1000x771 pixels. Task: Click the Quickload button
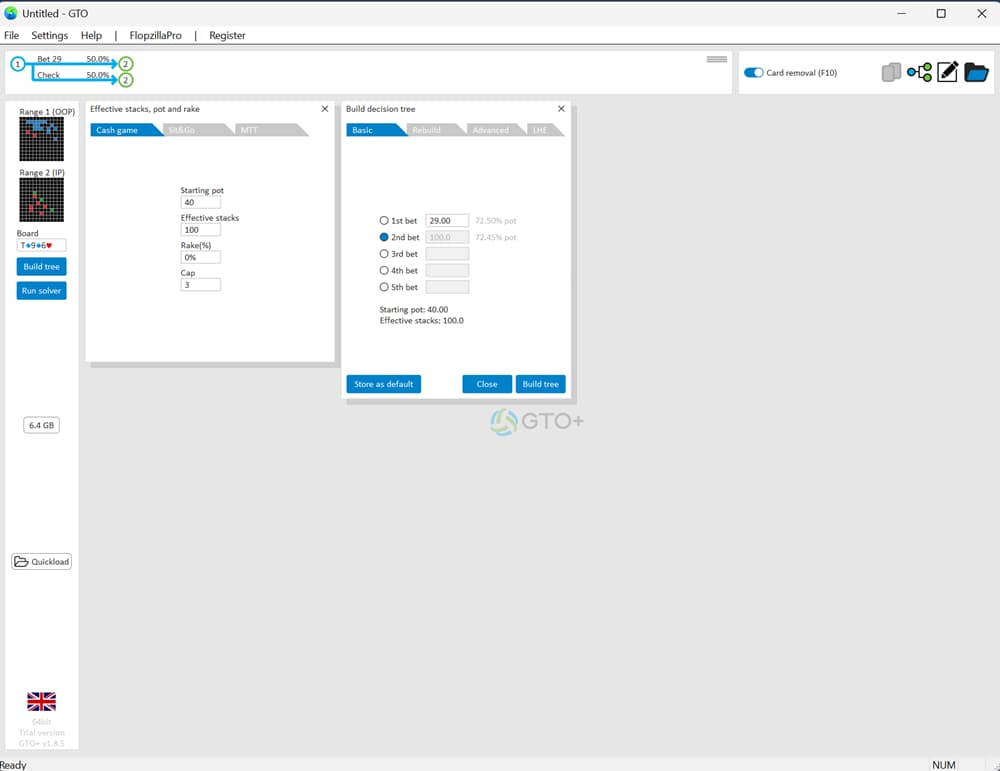(x=41, y=562)
